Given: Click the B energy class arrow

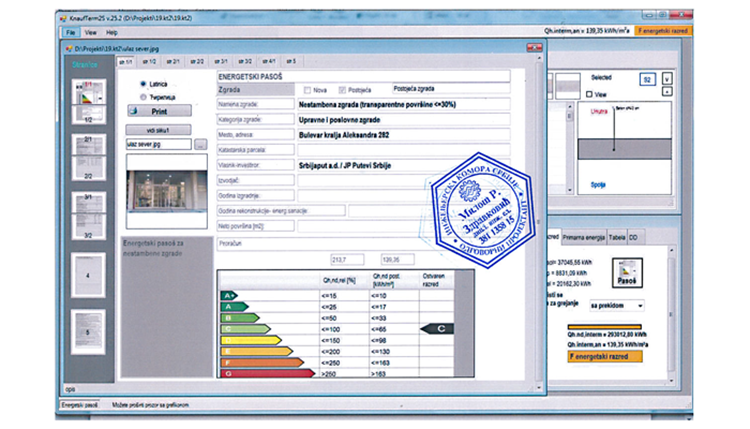Looking at the screenshot, I should pos(240,318).
